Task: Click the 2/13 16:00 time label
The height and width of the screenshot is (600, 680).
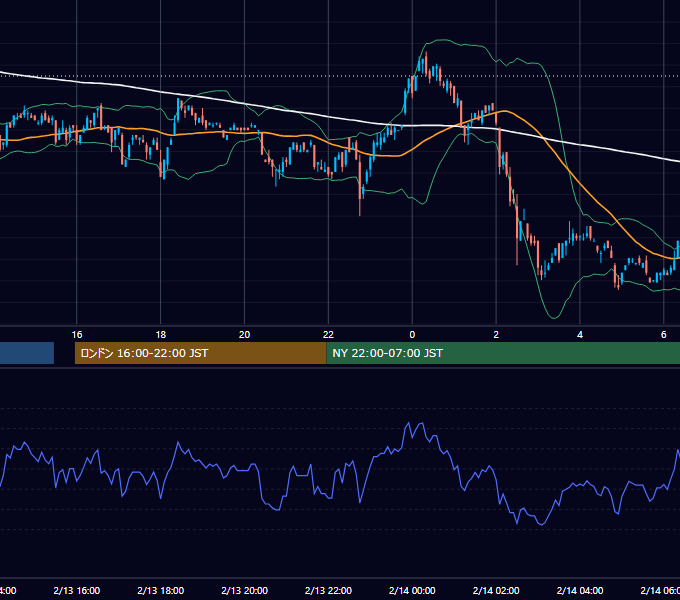Action: click(x=77, y=590)
